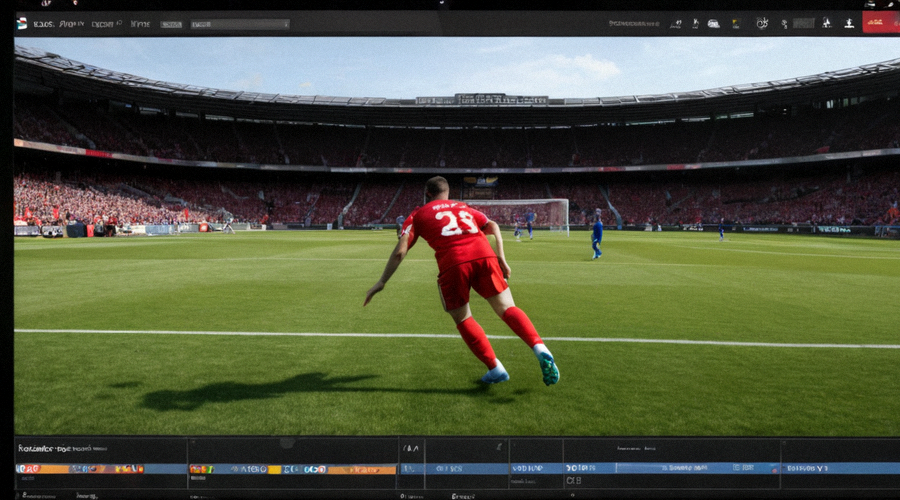900x500 pixels.
Task: Click the gray rectangle toggle in right toolbar
Action: click(x=804, y=23)
